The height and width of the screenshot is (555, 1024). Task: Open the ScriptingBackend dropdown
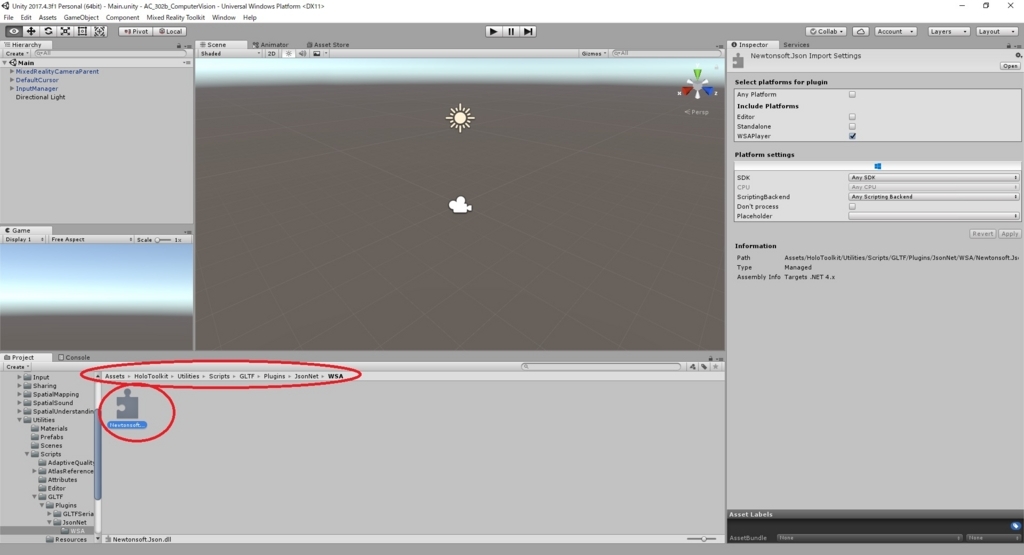tap(933, 197)
